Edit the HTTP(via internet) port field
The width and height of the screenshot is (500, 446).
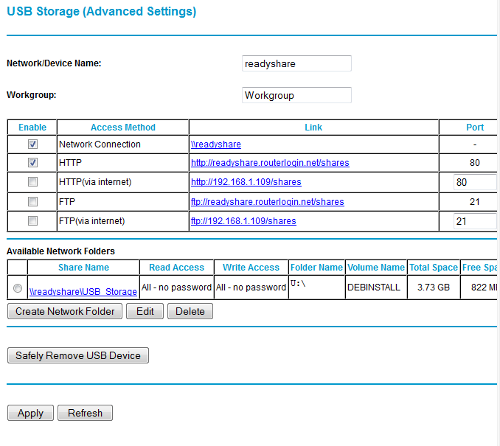pyautogui.click(x=475, y=182)
